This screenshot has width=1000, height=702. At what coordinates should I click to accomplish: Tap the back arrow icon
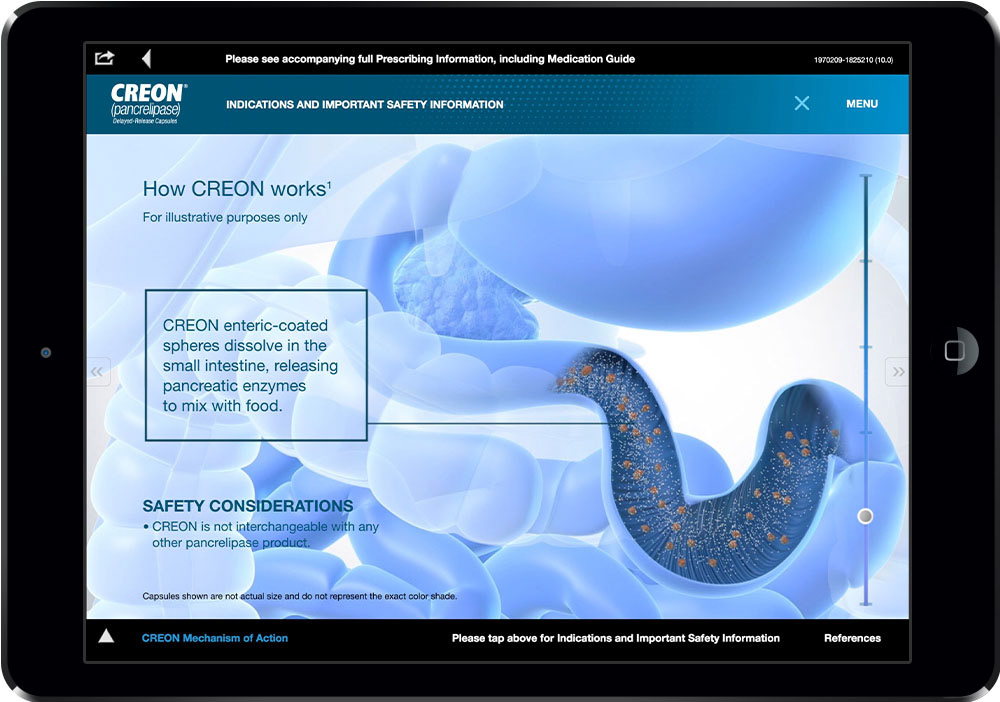click(146, 59)
